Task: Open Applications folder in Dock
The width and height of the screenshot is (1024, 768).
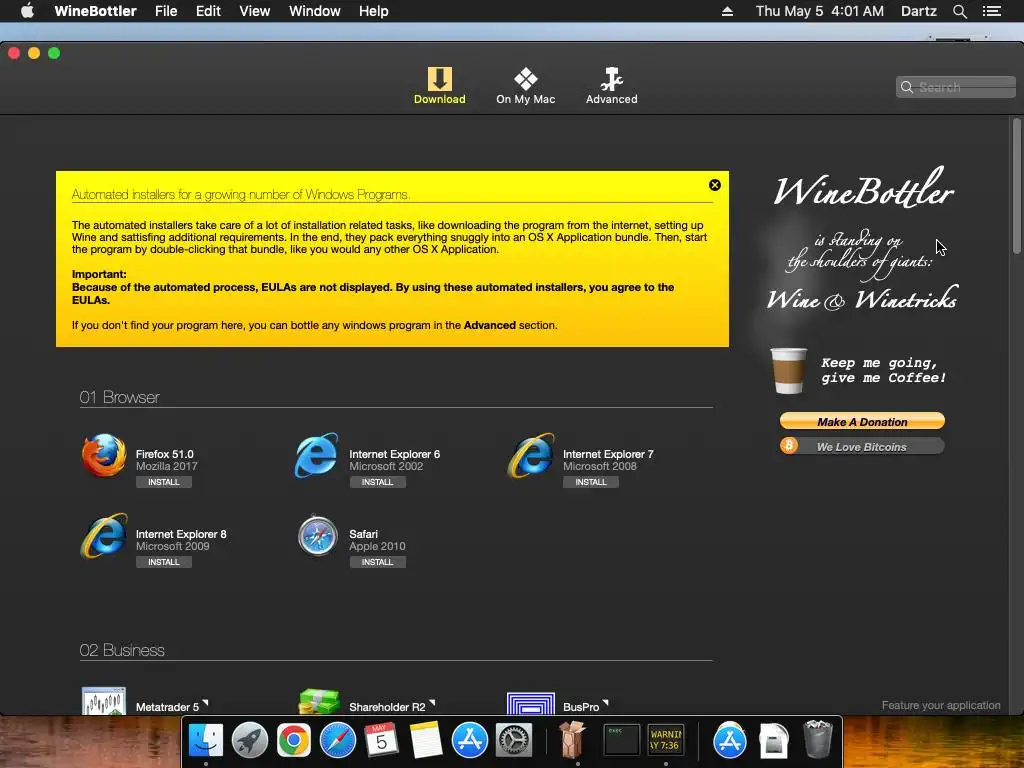Action: point(729,740)
